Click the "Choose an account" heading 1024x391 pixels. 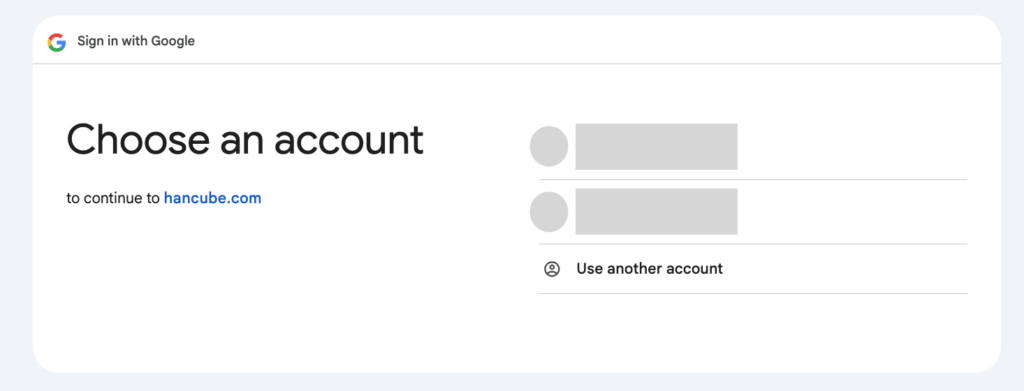pos(245,140)
